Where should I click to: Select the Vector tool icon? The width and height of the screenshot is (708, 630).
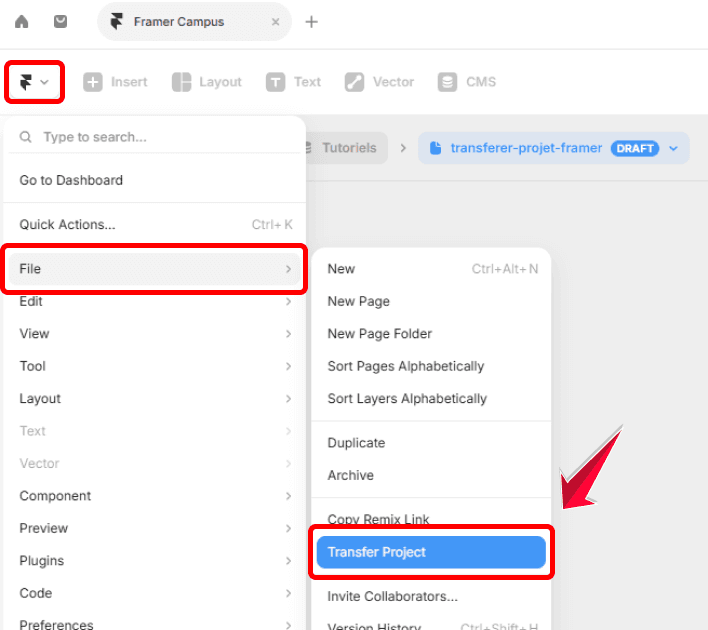tap(354, 82)
